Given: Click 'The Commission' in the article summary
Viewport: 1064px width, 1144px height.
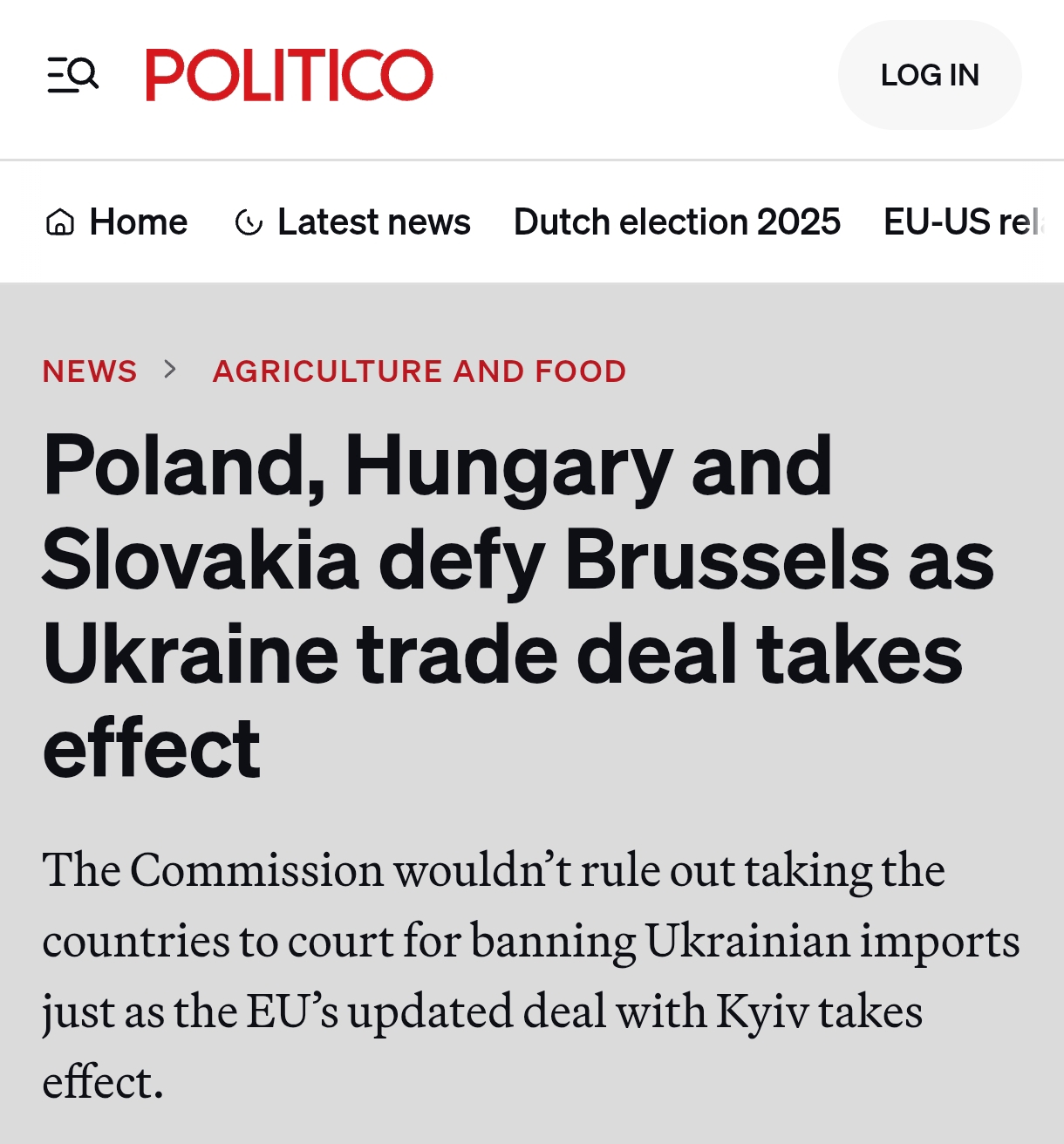Looking at the screenshot, I should 213,870.
